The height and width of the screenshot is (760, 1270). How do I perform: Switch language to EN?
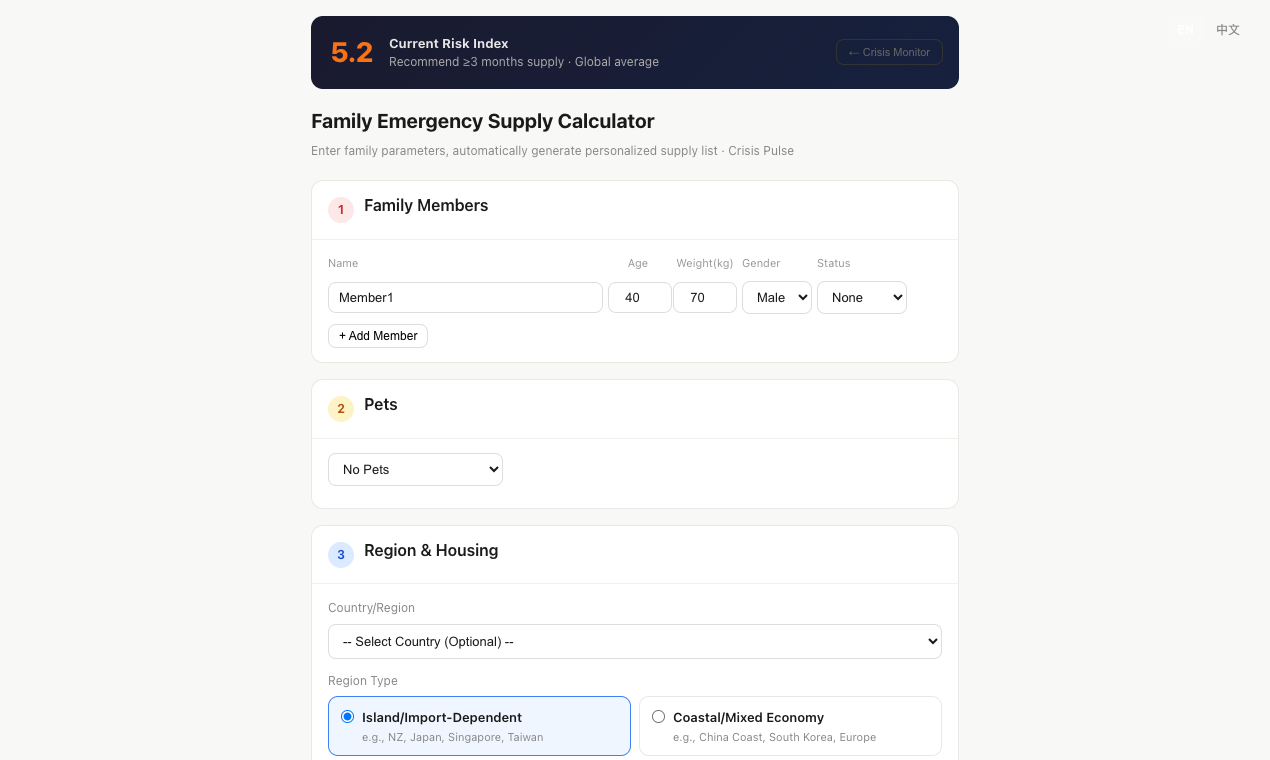click(1185, 30)
